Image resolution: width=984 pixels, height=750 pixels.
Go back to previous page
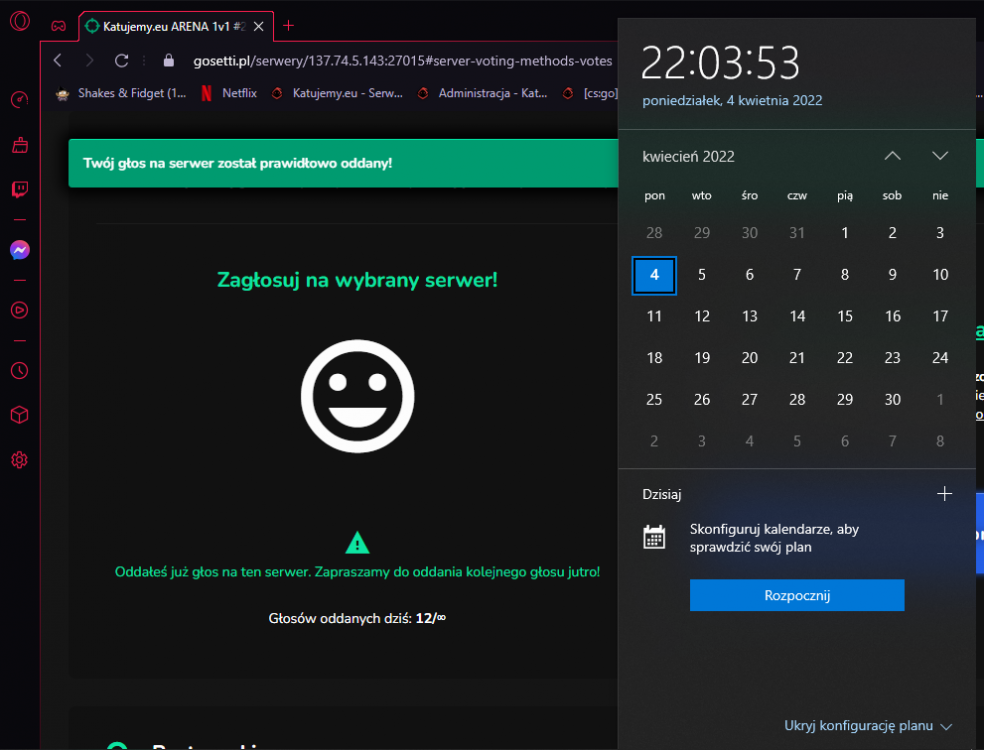(58, 60)
